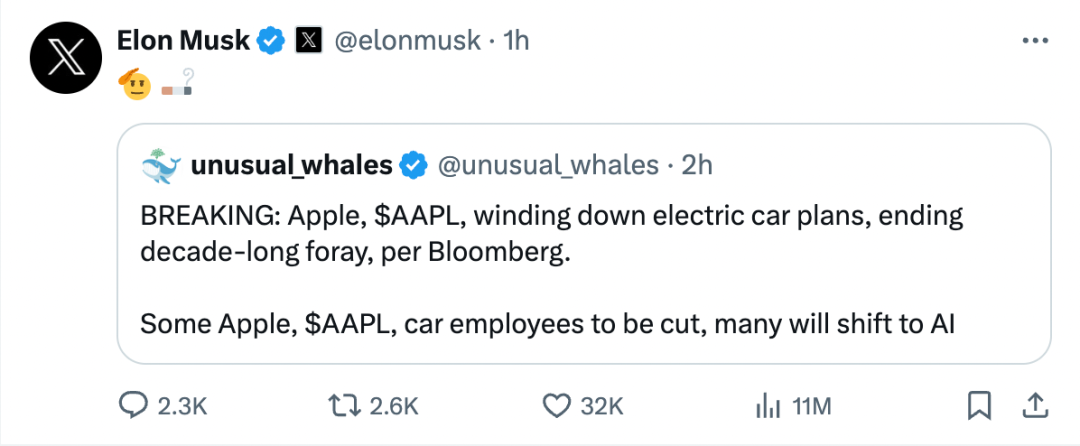This screenshot has height=446, width=1080.
Task: Like the tweet with heart icon
Action: (555, 405)
